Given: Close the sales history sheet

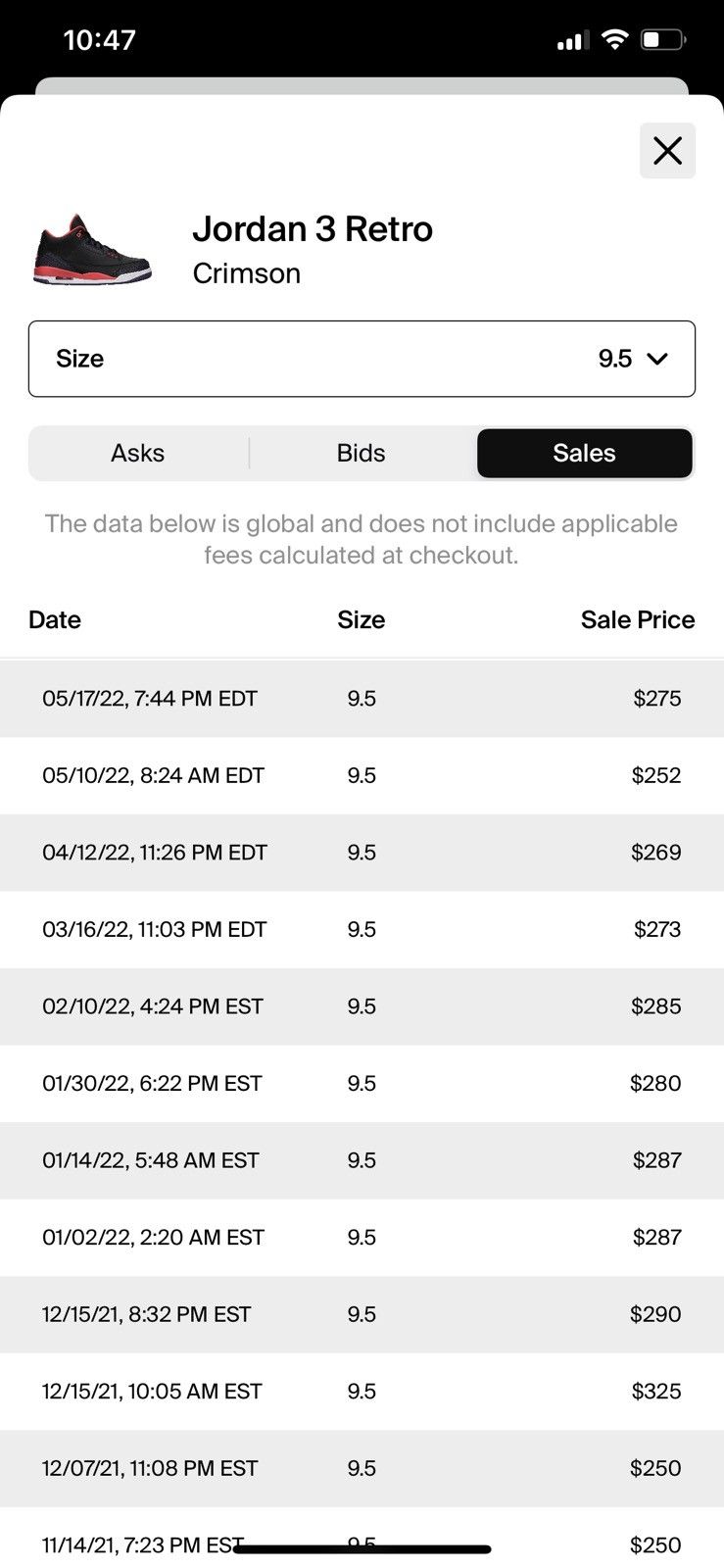Looking at the screenshot, I should 667,151.
